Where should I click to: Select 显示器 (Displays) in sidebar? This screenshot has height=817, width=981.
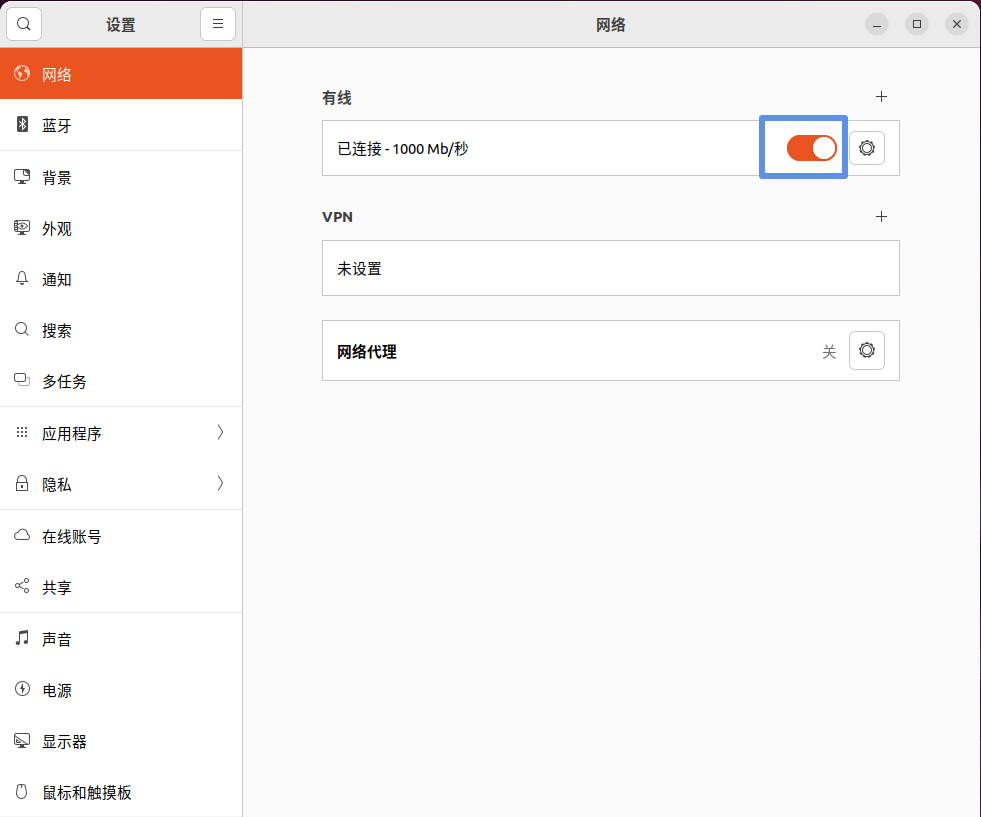[64, 742]
